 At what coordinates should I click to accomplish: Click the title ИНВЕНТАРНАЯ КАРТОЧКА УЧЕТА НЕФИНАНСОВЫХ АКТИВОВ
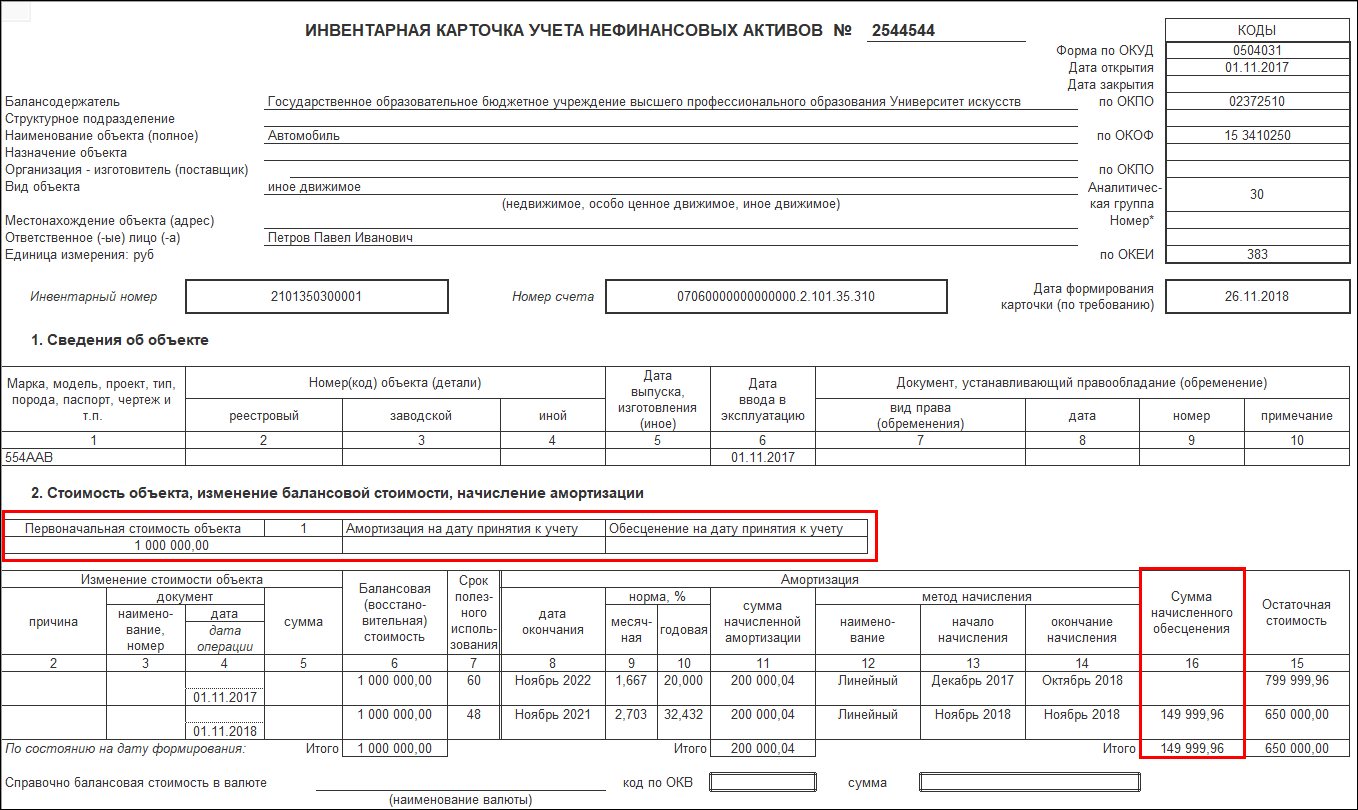coord(566,31)
